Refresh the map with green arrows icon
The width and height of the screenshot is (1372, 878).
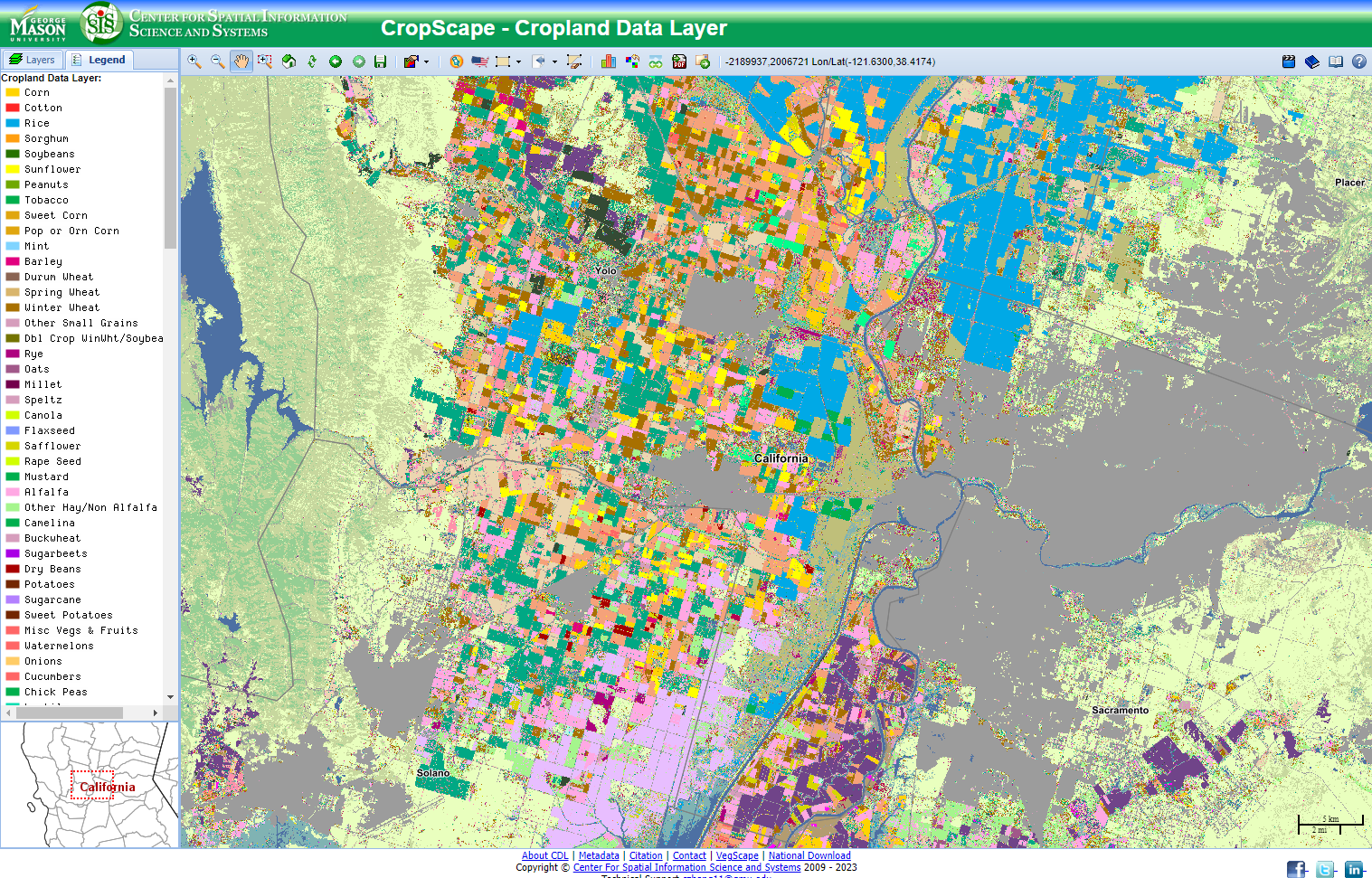click(312, 61)
